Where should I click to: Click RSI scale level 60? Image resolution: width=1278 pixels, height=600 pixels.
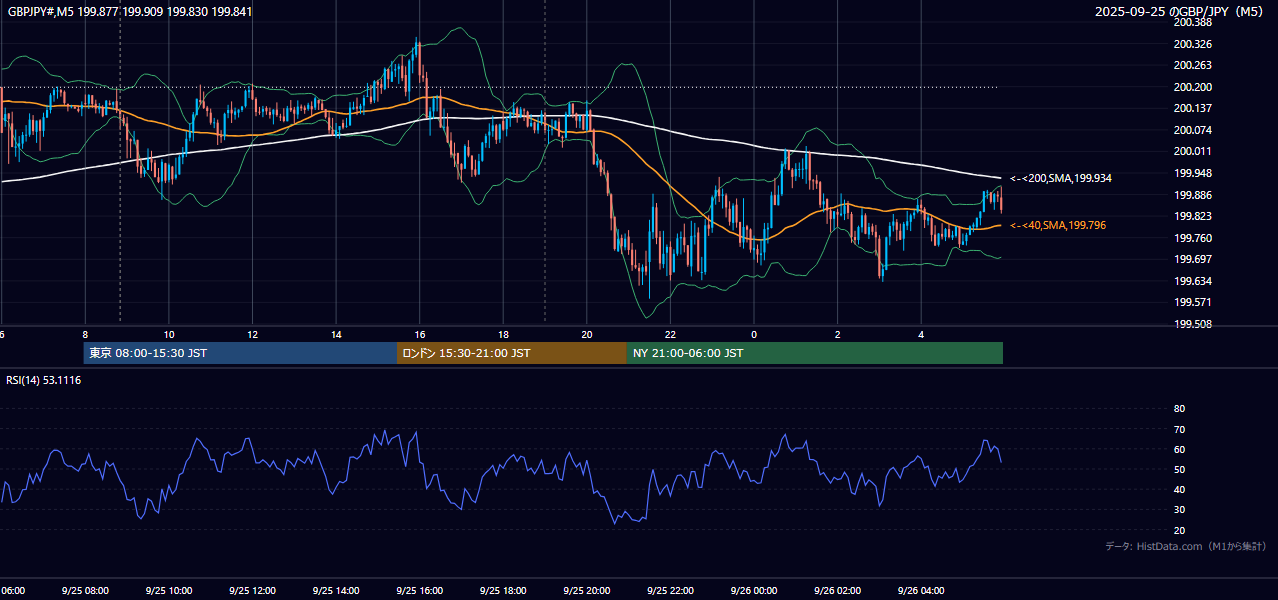tap(1179, 449)
